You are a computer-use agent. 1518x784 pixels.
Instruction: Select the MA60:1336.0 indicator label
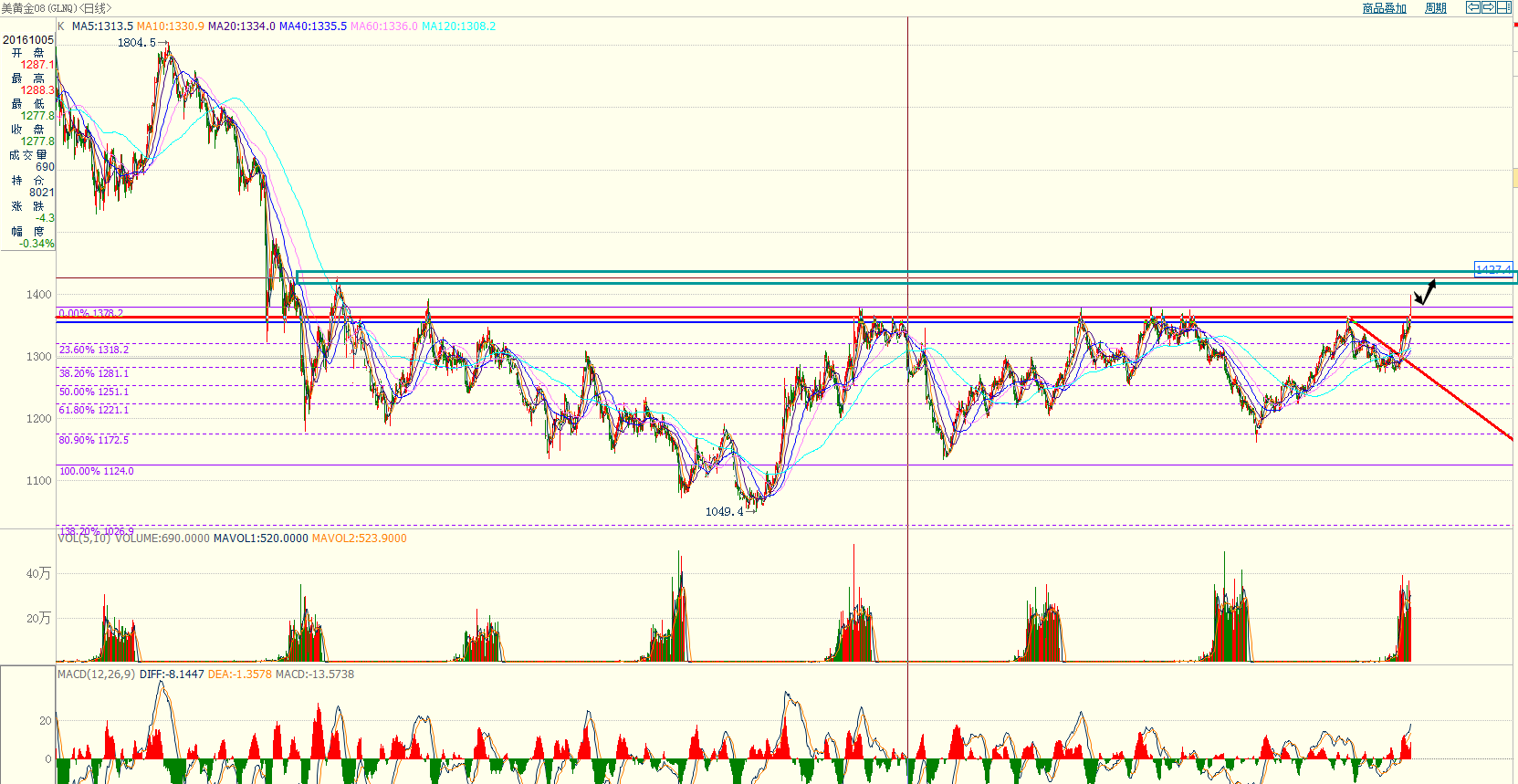[x=384, y=26]
